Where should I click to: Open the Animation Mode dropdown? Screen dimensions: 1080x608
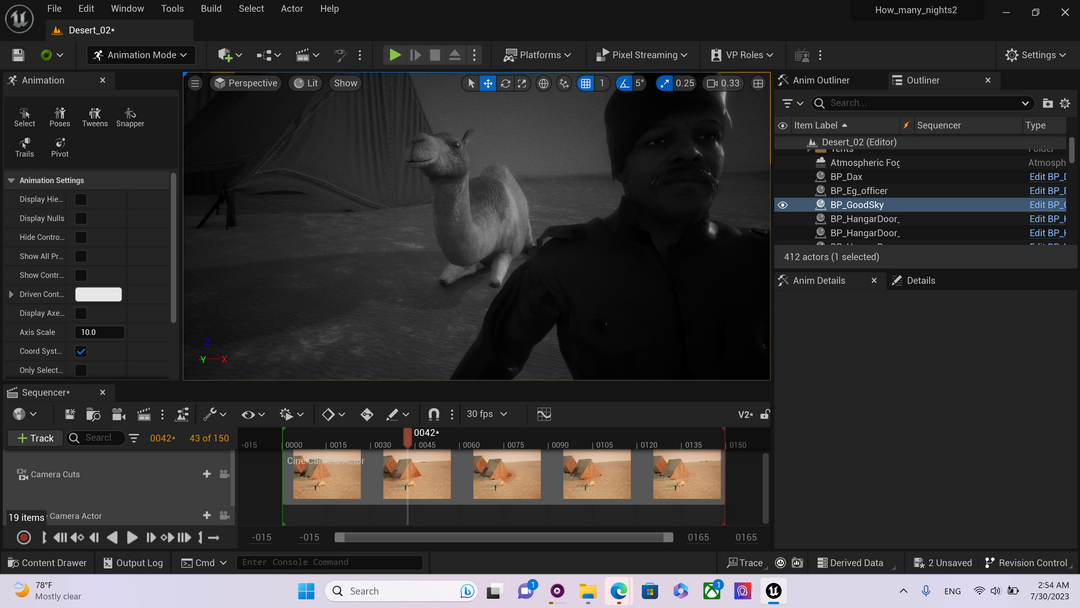pos(140,55)
